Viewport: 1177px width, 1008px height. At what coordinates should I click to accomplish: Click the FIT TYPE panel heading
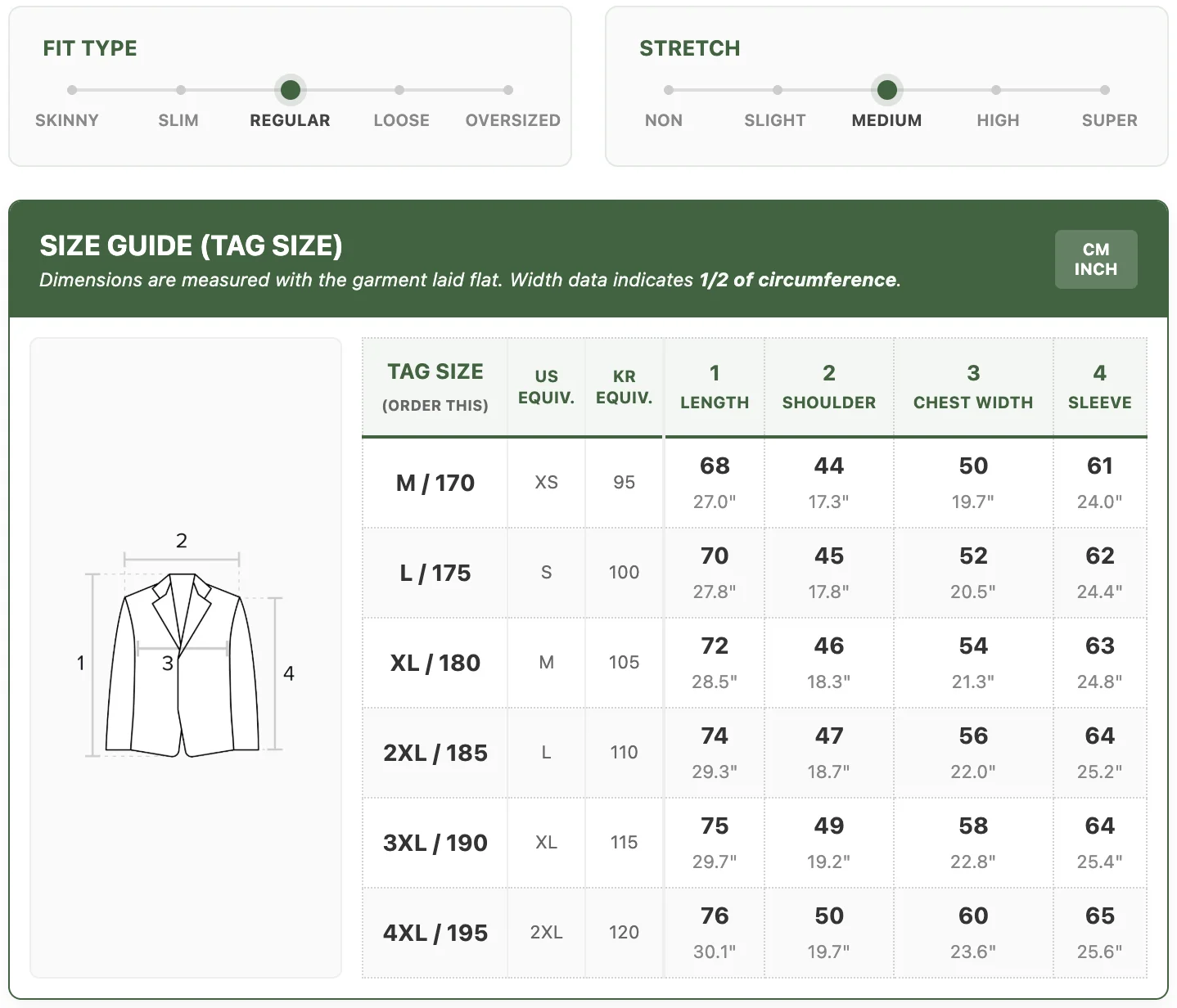click(x=90, y=48)
